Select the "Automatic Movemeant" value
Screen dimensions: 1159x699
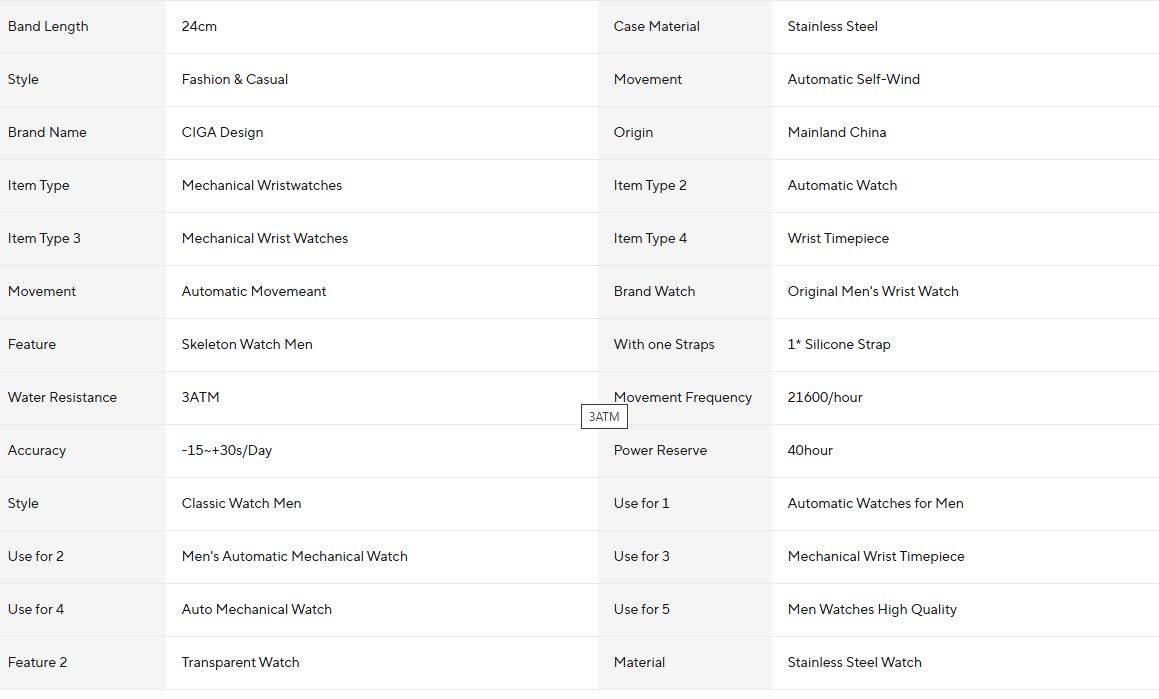point(254,292)
